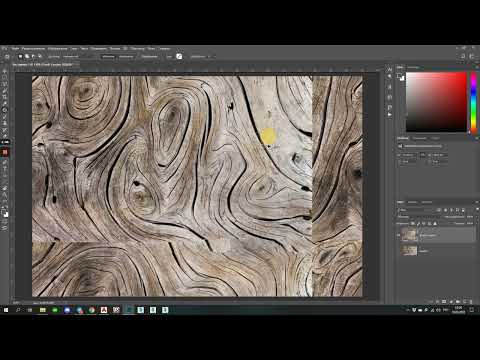Select the Eraser tool
This screenshot has height=360, width=480.
(x=5, y=135)
